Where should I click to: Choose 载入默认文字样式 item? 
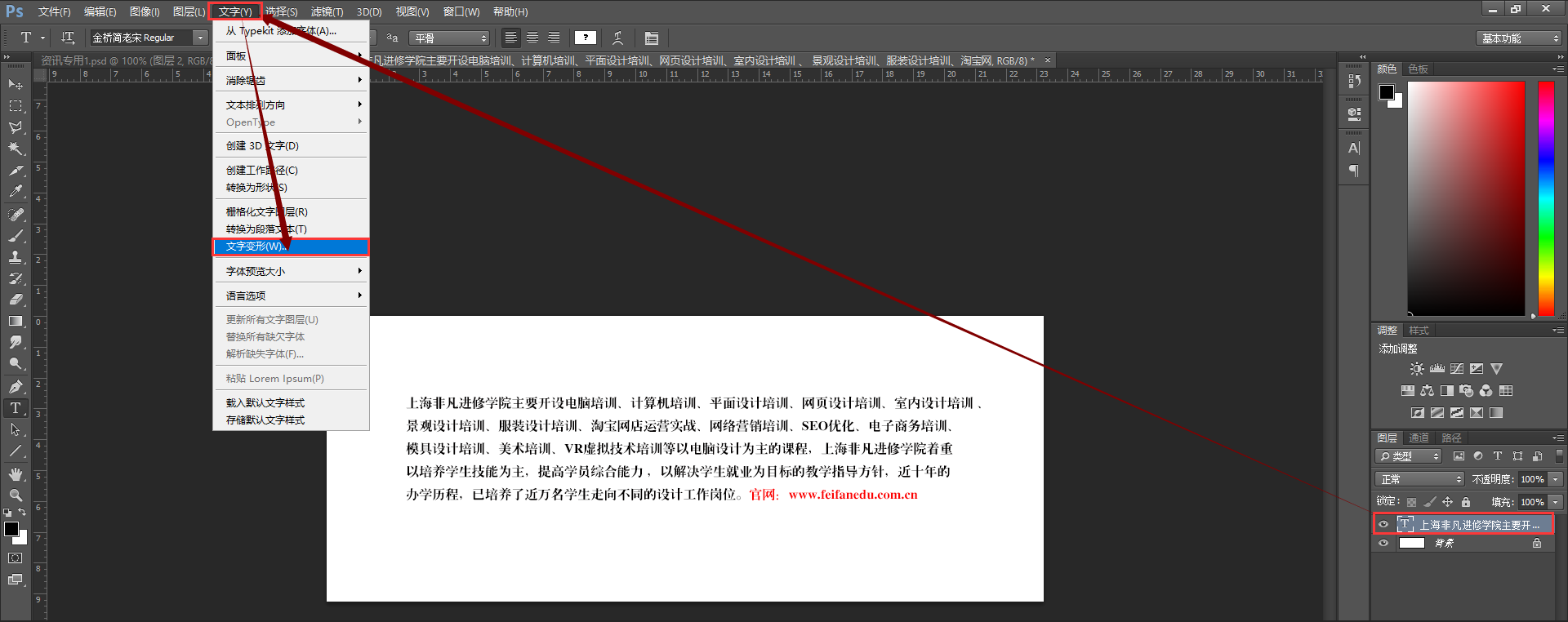pos(292,403)
